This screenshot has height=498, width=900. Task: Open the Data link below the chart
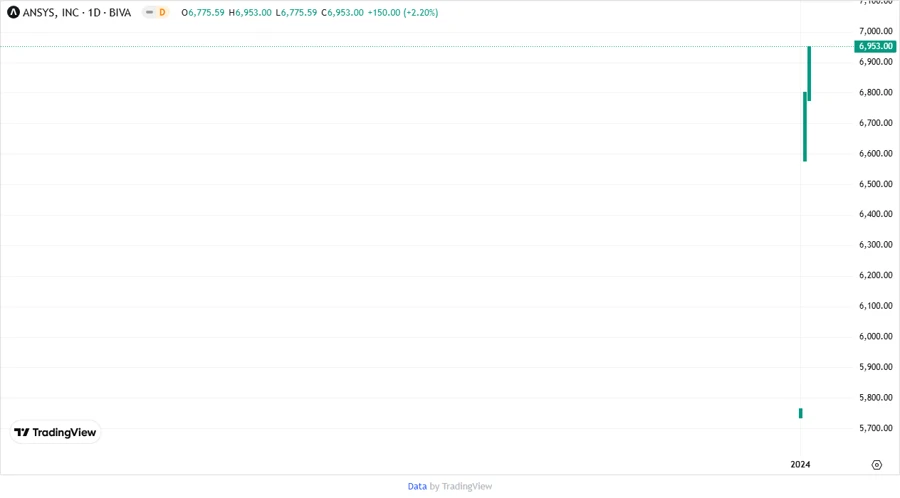(417, 486)
